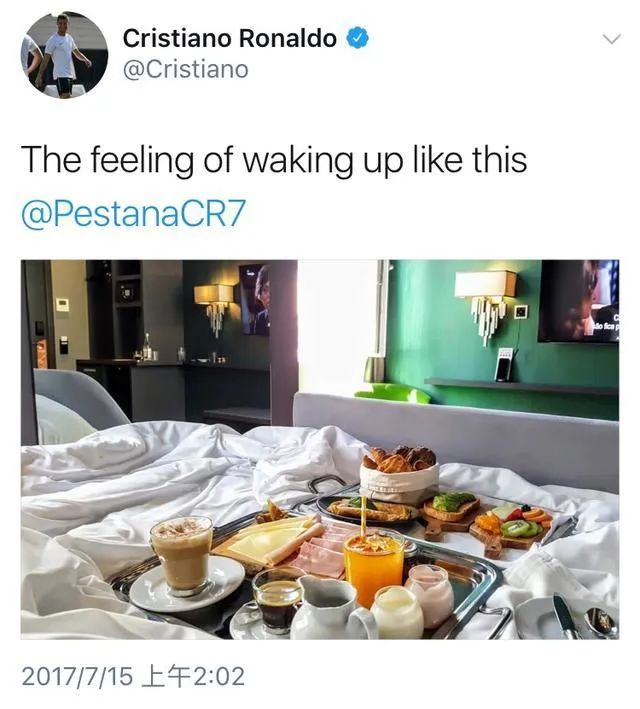Open the @PestanaCR7 mention
Image resolution: width=640 pixels, height=709 pixels.
click(134, 214)
